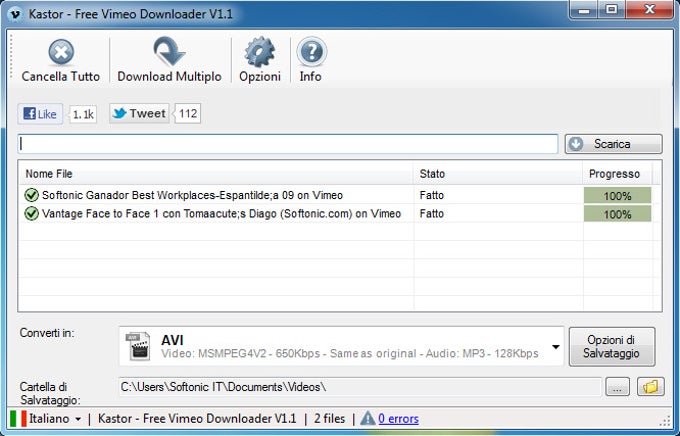Click the Italian flag icon
Image resolution: width=680 pixels, height=436 pixels.
click(x=18, y=419)
